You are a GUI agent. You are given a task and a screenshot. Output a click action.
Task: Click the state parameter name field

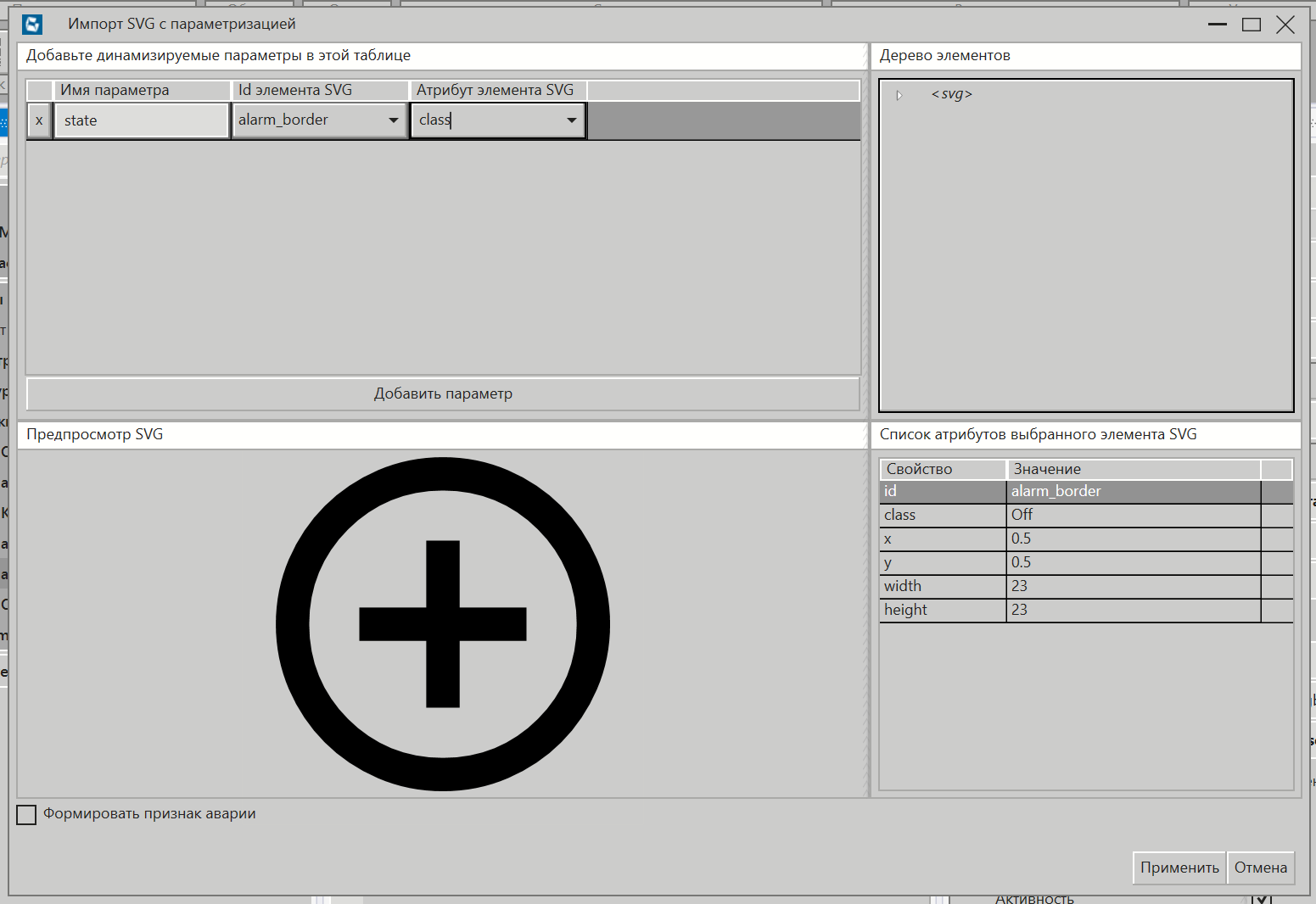(141, 120)
